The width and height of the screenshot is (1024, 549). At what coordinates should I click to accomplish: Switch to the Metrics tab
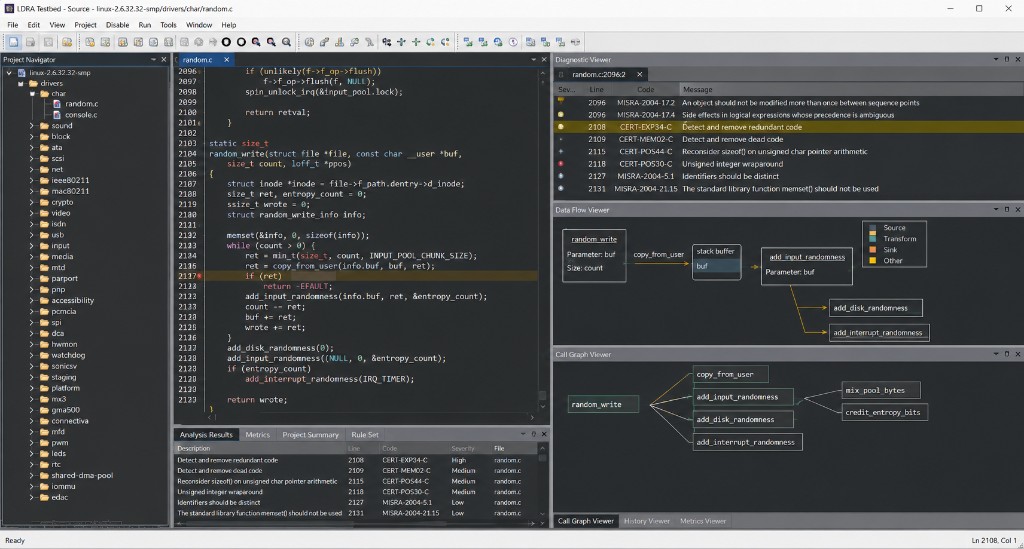click(x=257, y=435)
